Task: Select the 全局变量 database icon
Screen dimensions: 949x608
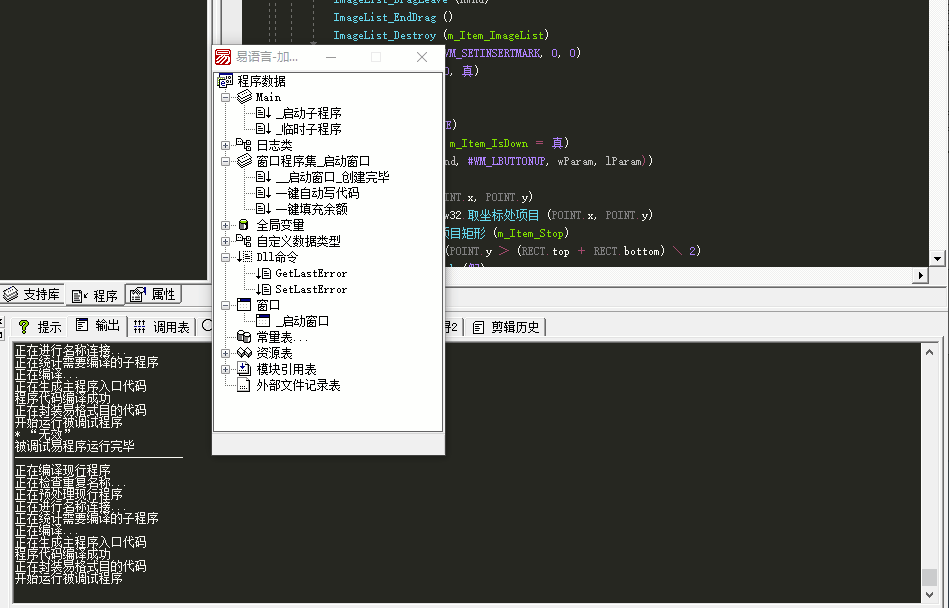Action: [x=244, y=225]
